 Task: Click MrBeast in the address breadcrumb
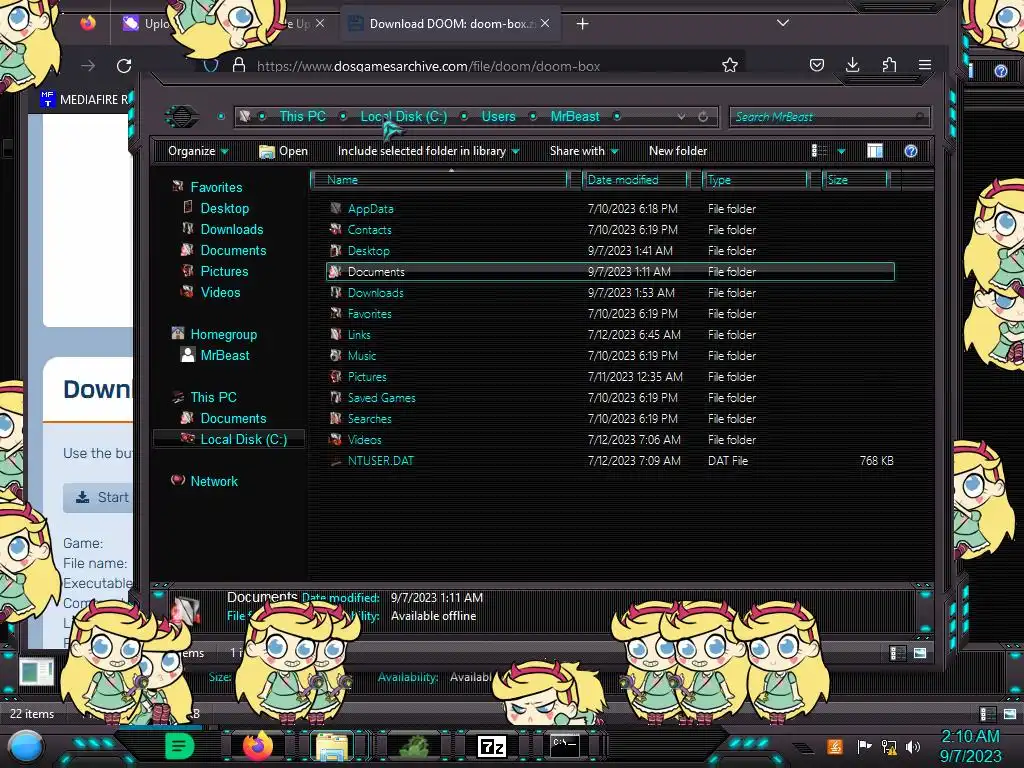pos(575,116)
